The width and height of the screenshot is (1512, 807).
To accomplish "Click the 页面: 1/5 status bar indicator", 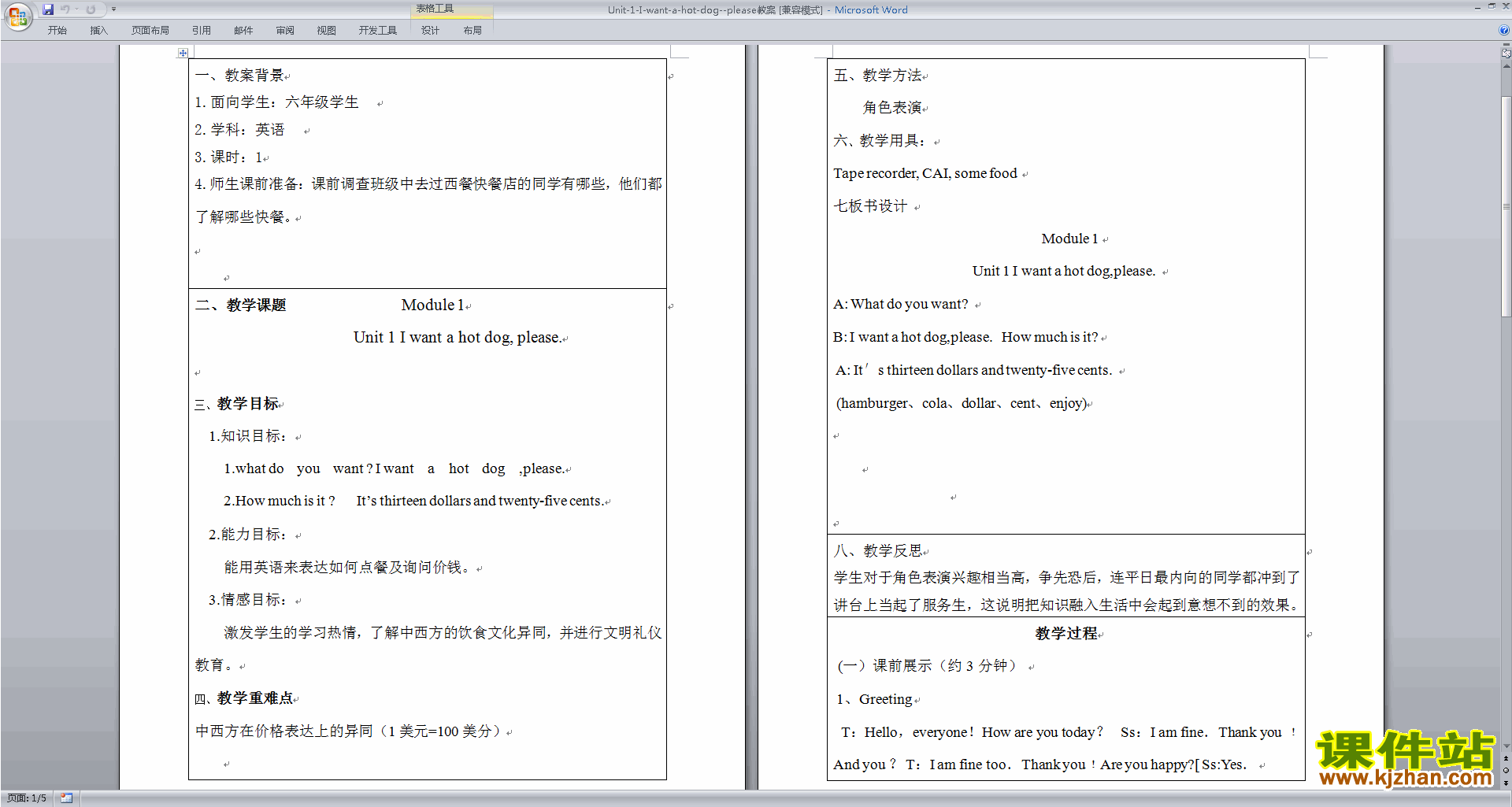I will pos(27,798).
